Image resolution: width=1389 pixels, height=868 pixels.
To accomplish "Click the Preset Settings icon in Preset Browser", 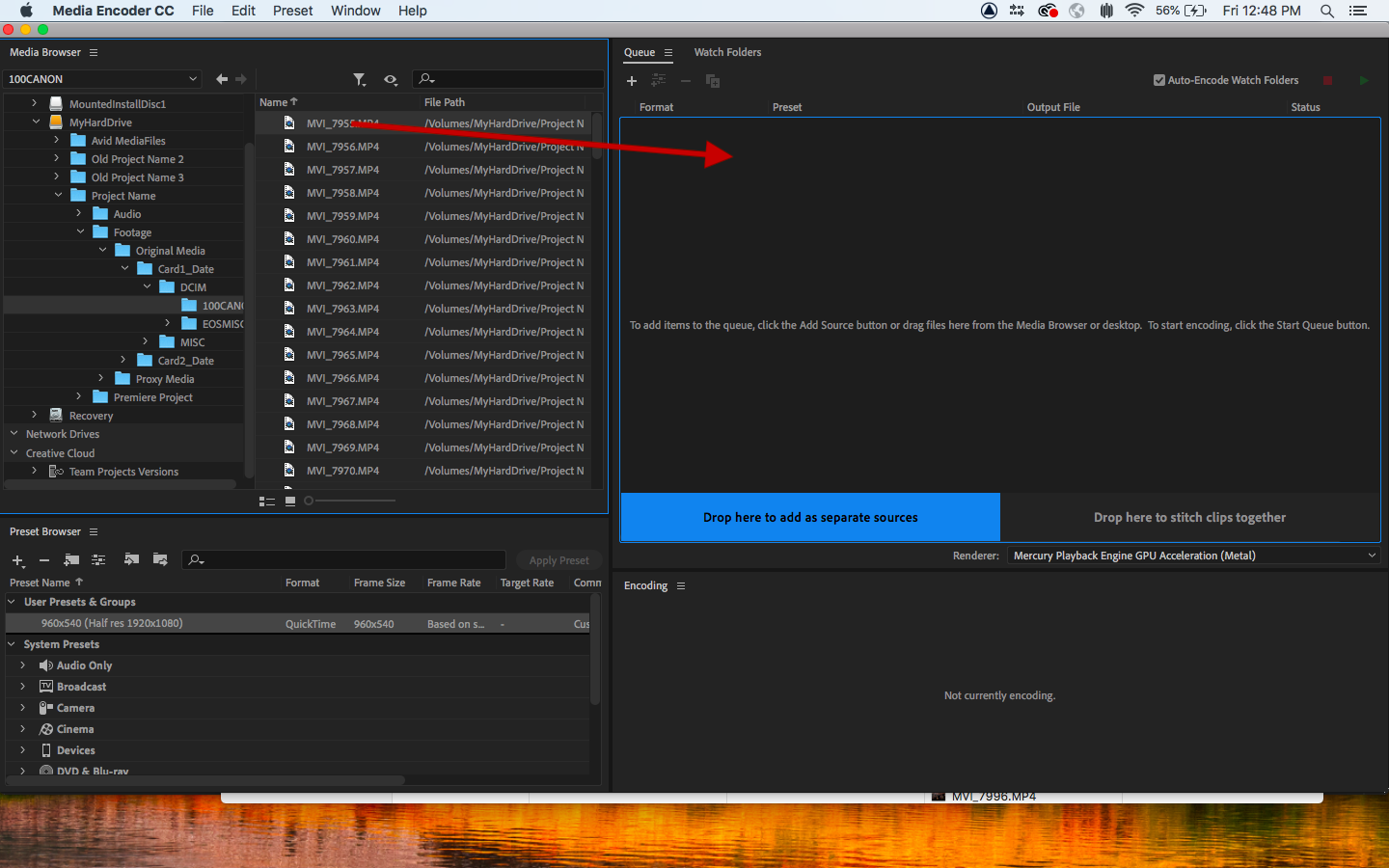I will click(97, 559).
